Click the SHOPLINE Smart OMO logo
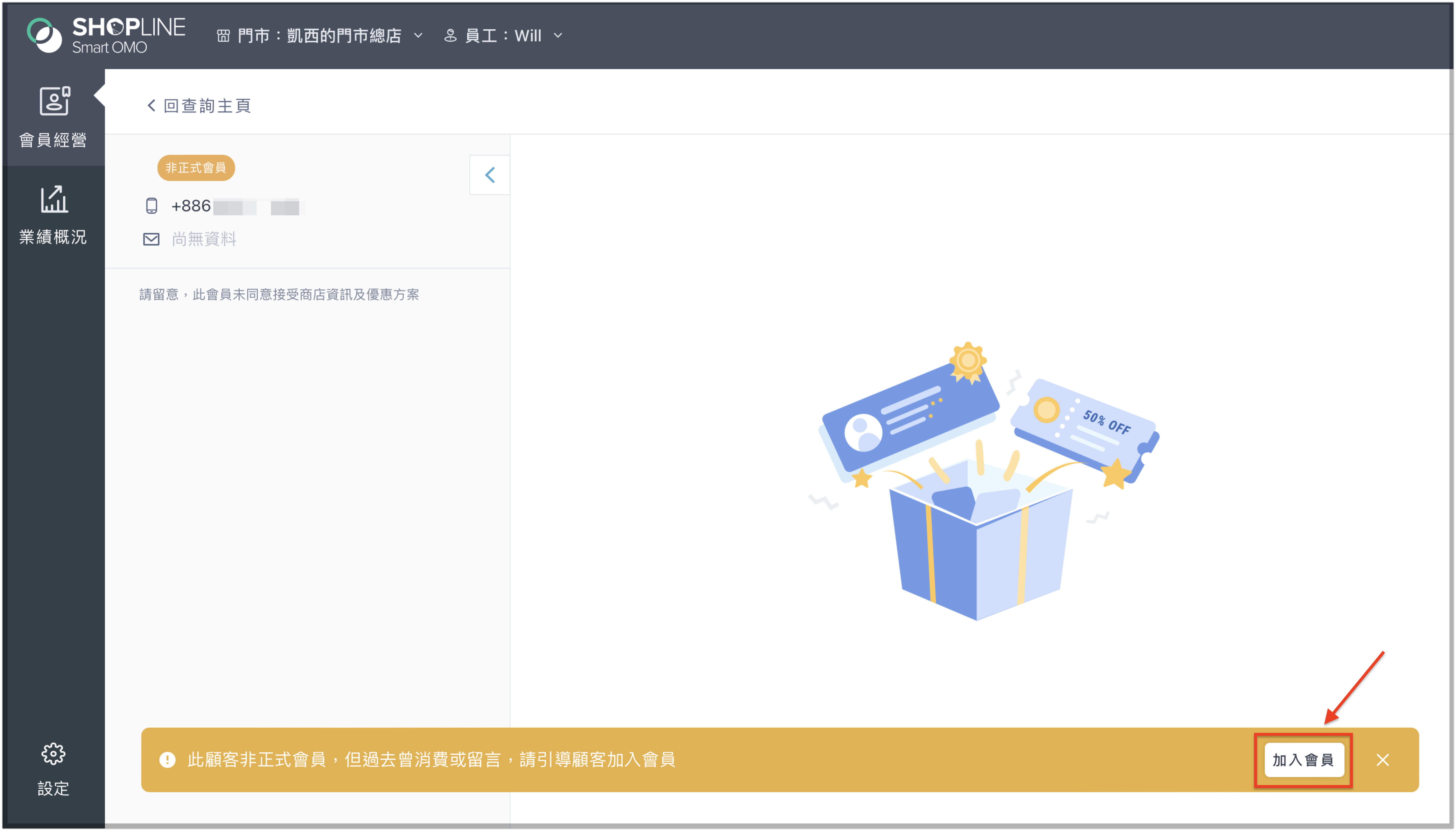This screenshot has width=1456, height=831. (106, 35)
